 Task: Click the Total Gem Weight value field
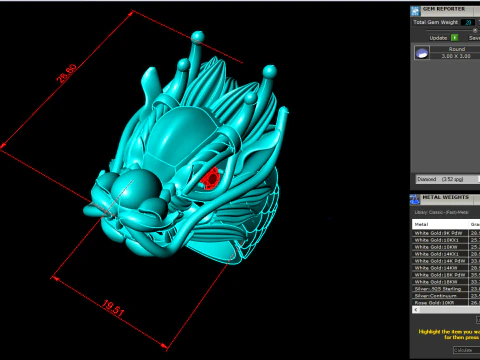pos(468,22)
